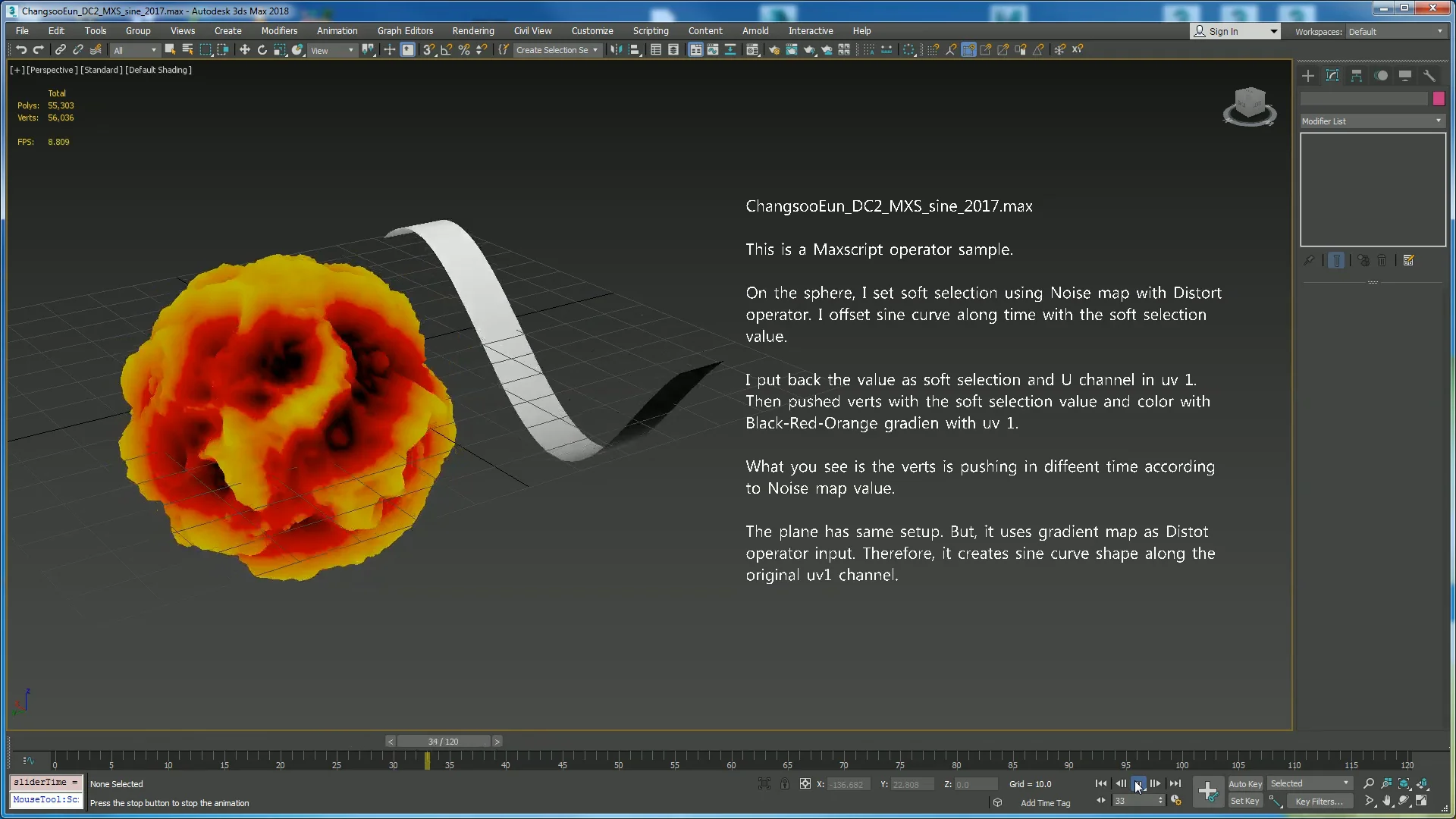Click the Key Filters button
This screenshot has width=1456, height=819.
(x=1319, y=802)
